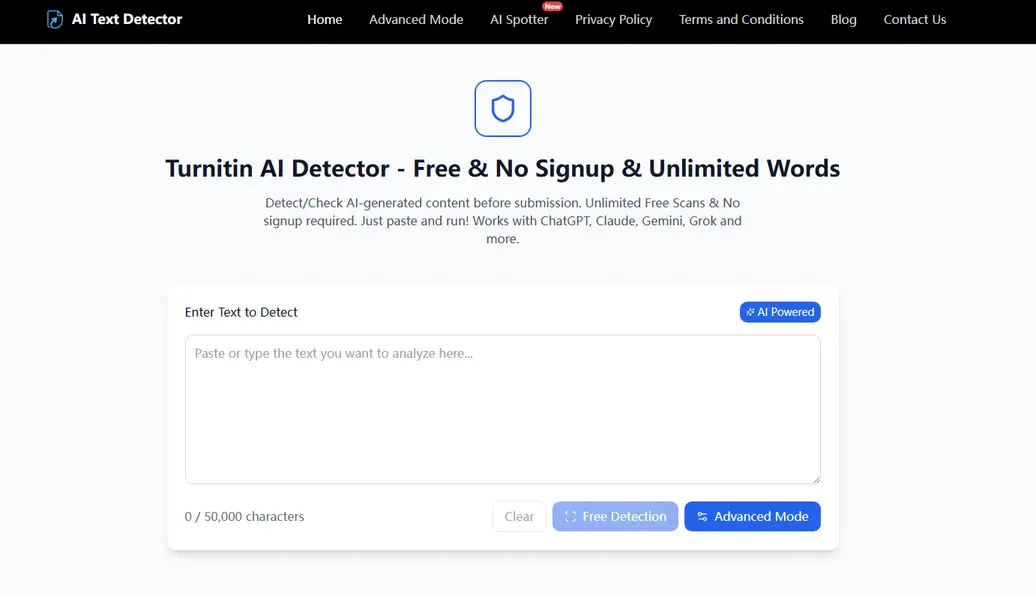The width and height of the screenshot is (1036, 598).
Task: Run Free Detection
Action: 615,516
